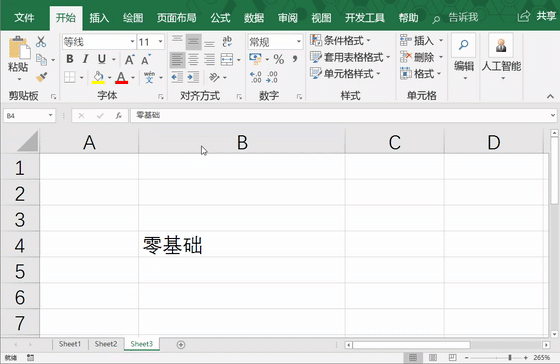The height and width of the screenshot is (364, 560).
Task: Toggle middle vertical alignment
Action: tap(193, 42)
